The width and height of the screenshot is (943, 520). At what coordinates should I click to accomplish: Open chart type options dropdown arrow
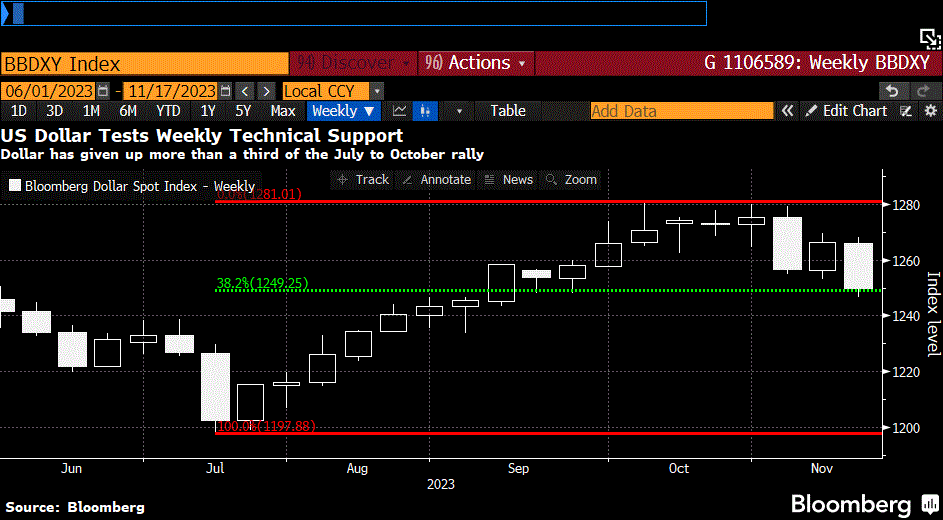[460, 111]
